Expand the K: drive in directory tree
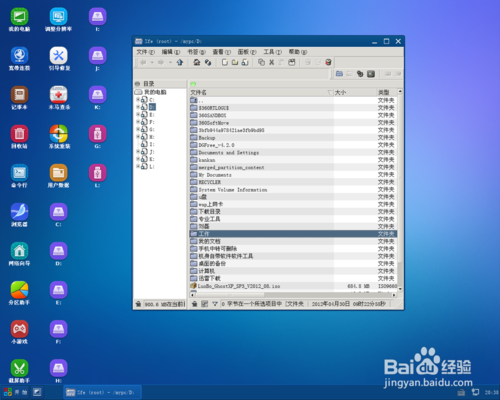The image size is (500, 400). [x=138, y=159]
